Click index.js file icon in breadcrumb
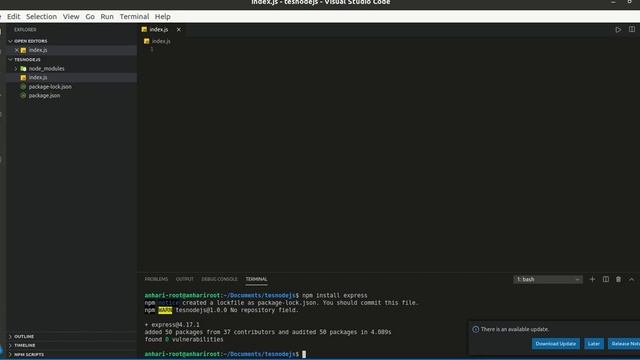 pyautogui.click(x=147, y=41)
